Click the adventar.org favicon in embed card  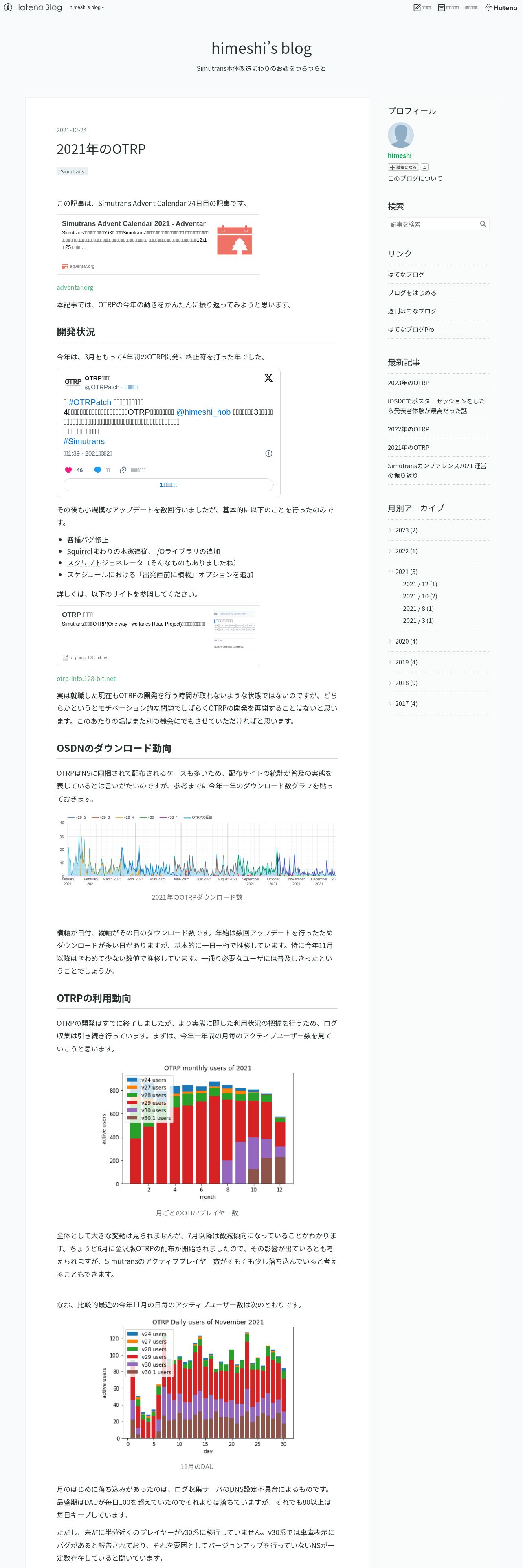(x=64, y=267)
